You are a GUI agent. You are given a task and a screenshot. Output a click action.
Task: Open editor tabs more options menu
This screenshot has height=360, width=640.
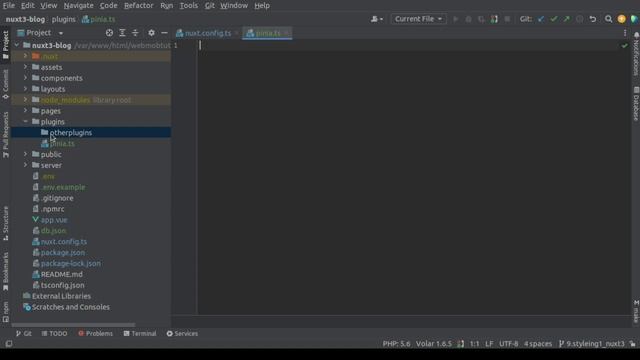point(625,33)
